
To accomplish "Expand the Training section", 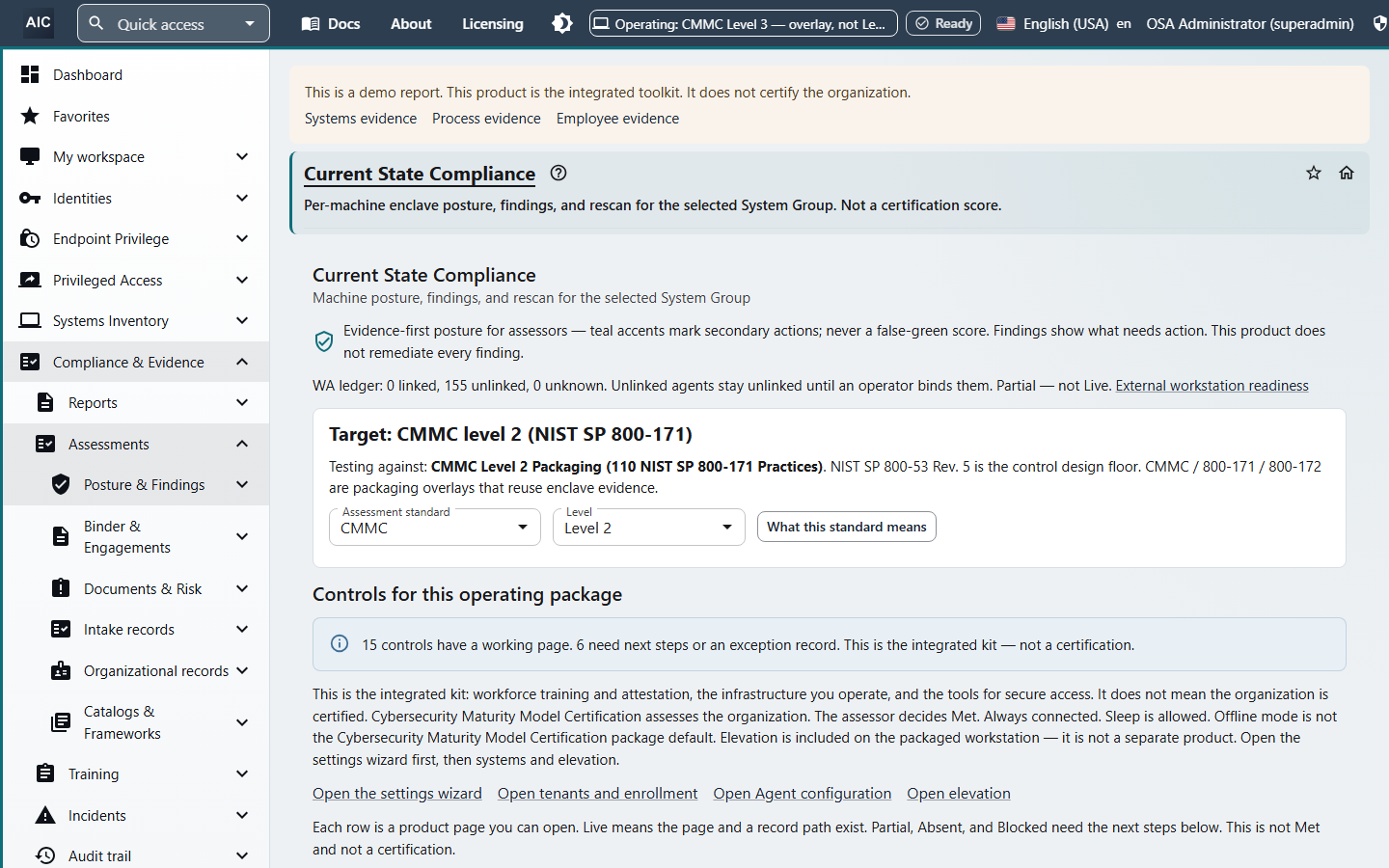I will click(242, 773).
